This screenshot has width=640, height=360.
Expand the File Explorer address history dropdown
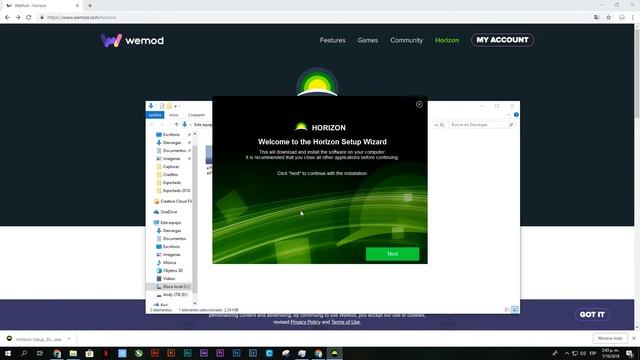(x=436, y=125)
